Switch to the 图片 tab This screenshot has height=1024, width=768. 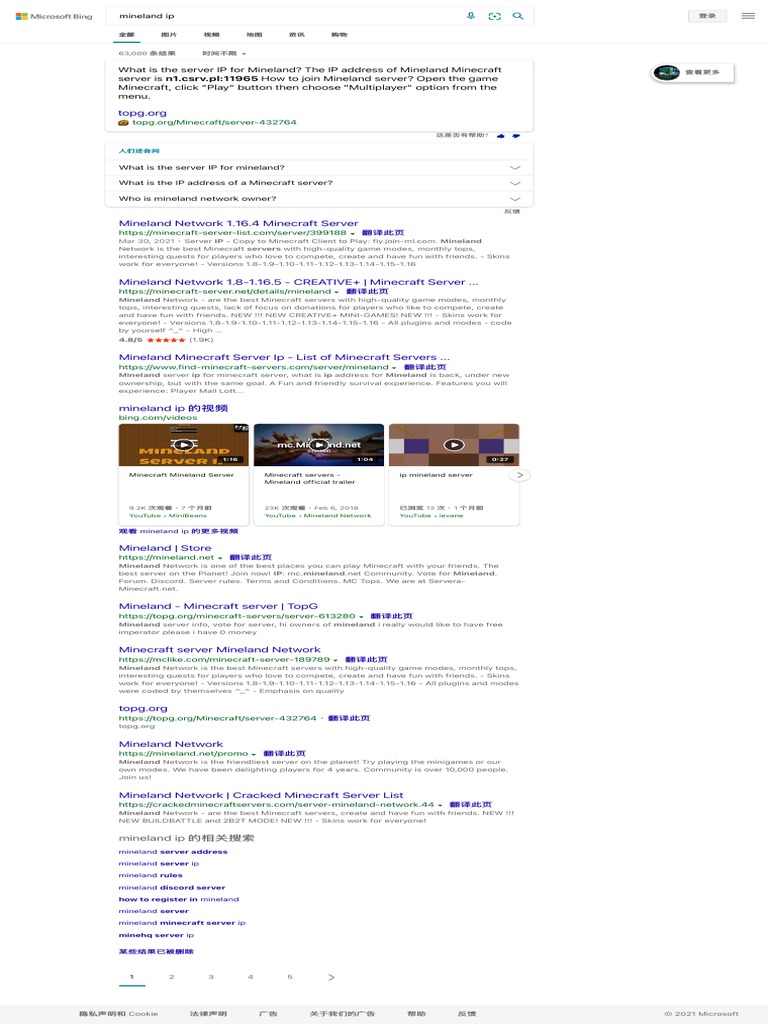(x=168, y=35)
